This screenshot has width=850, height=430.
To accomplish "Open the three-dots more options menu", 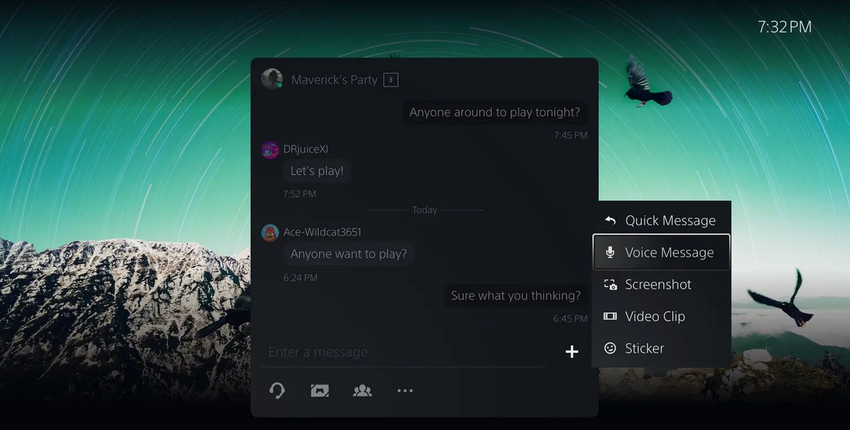I will (x=405, y=391).
